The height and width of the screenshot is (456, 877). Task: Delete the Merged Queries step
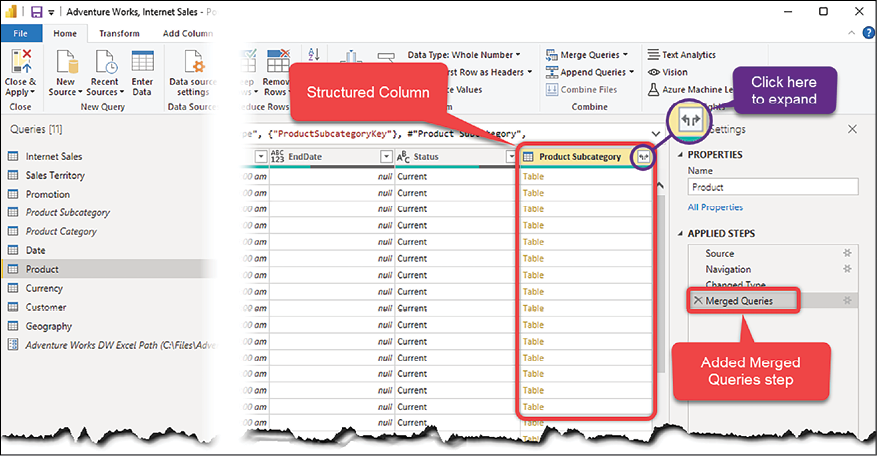697,300
